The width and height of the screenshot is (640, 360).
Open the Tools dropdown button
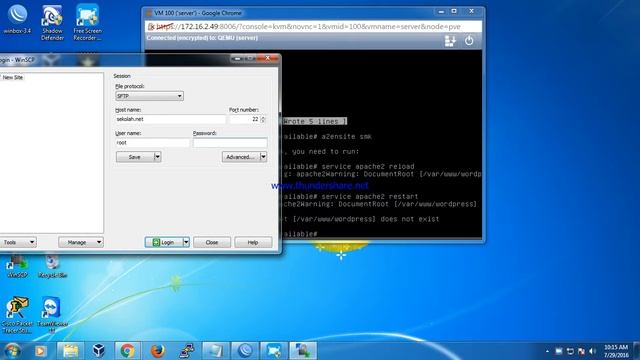tap(18, 242)
